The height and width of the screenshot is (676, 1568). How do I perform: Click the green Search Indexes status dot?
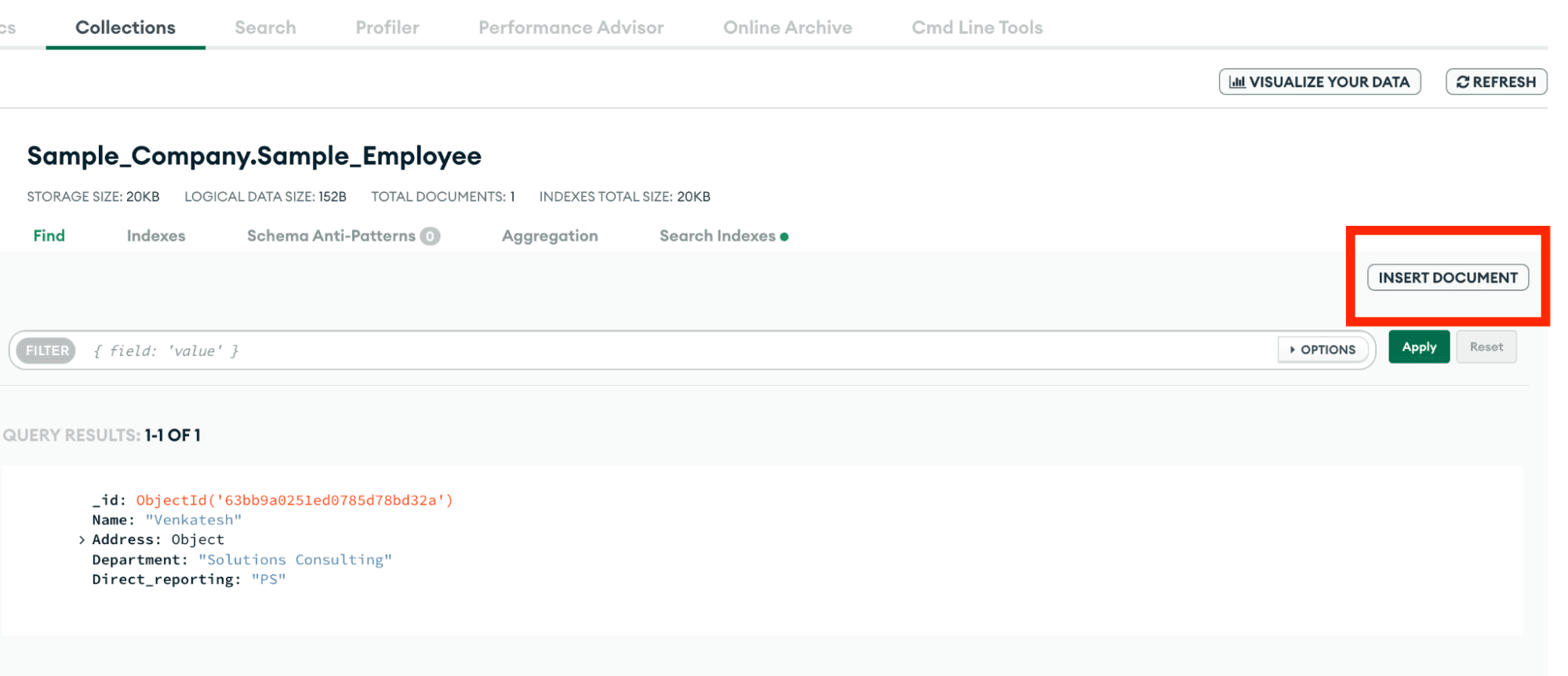(784, 237)
